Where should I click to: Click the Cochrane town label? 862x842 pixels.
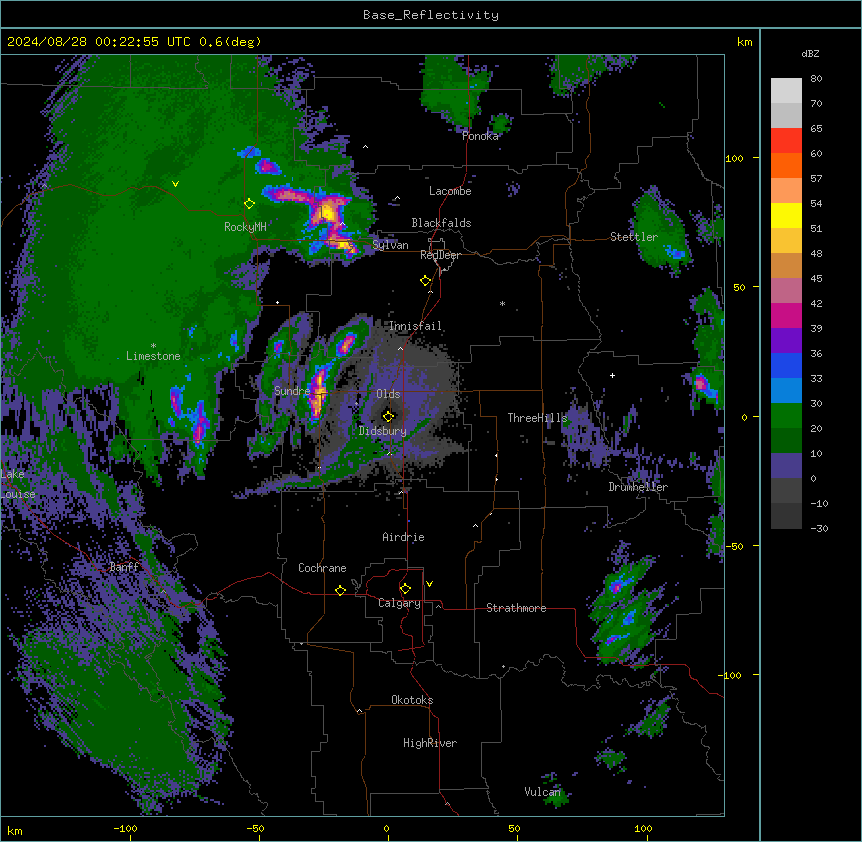[322, 568]
